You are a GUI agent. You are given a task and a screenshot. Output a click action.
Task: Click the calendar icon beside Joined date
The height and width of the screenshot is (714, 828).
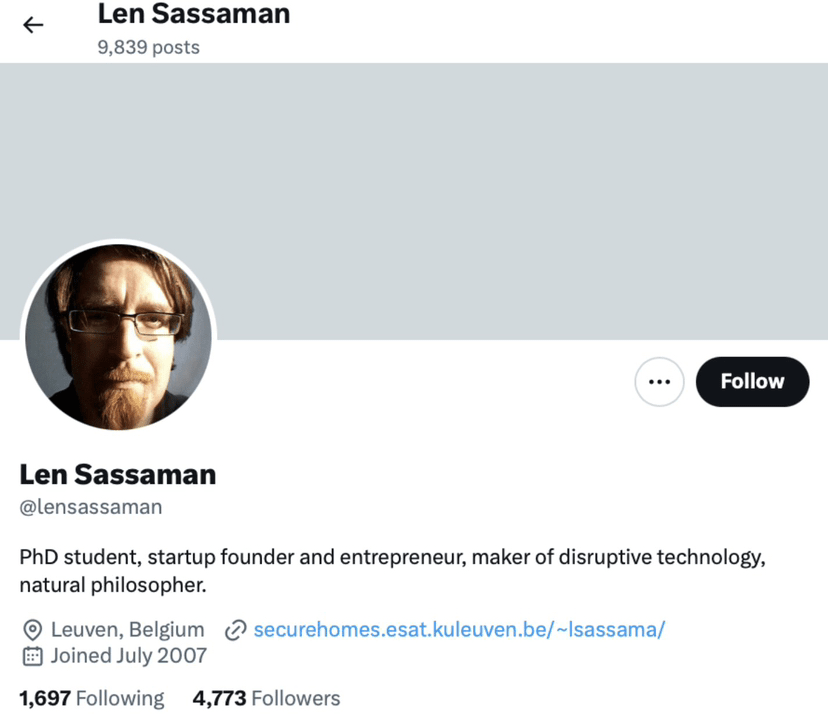pyautogui.click(x=32, y=656)
